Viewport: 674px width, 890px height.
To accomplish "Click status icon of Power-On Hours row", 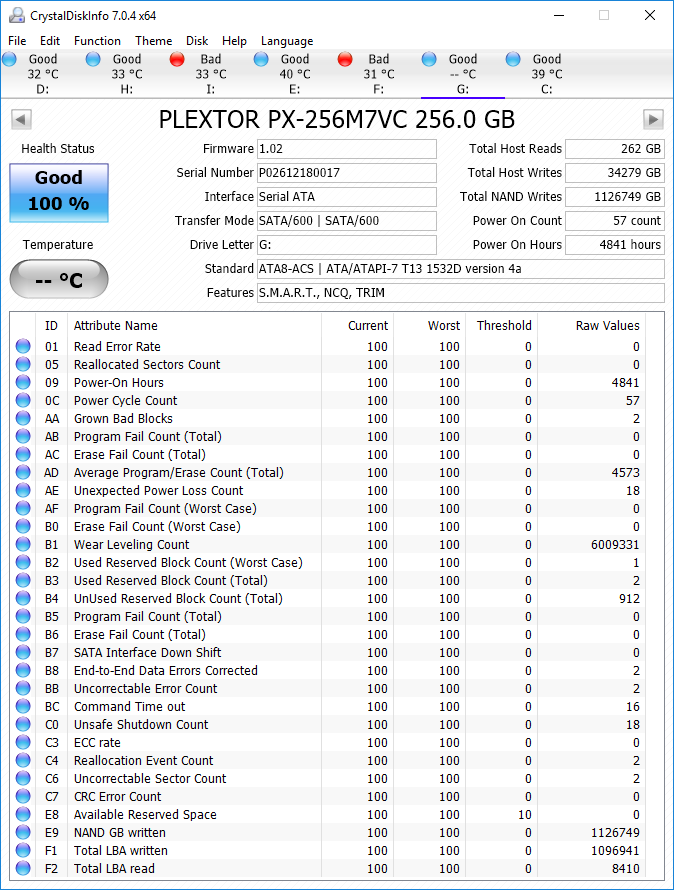I will [x=23, y=383].
